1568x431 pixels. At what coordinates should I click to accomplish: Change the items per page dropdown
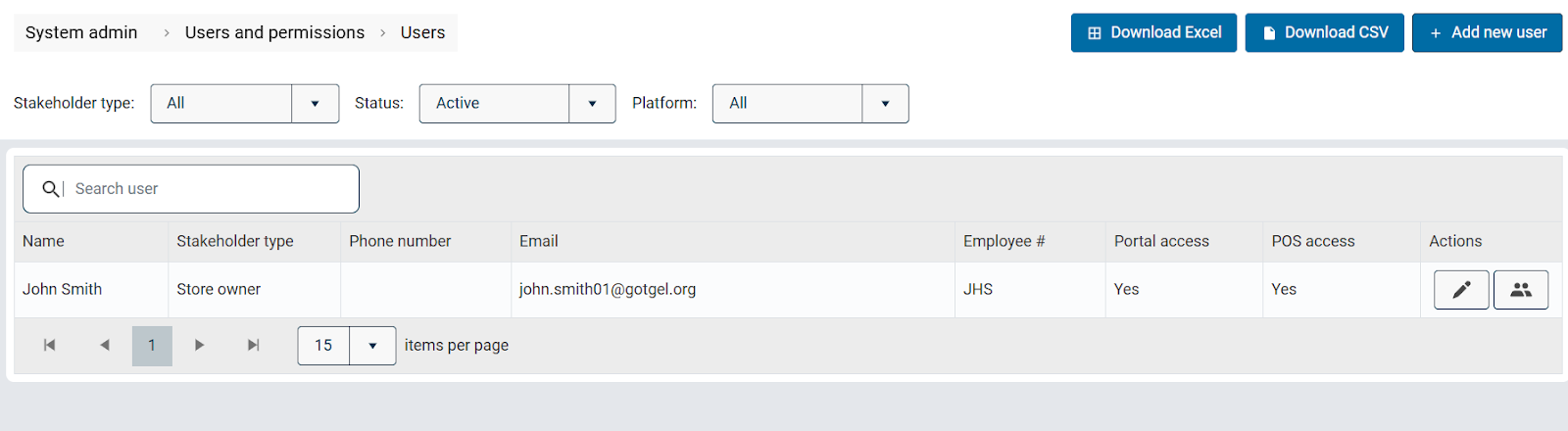[372, 346]
